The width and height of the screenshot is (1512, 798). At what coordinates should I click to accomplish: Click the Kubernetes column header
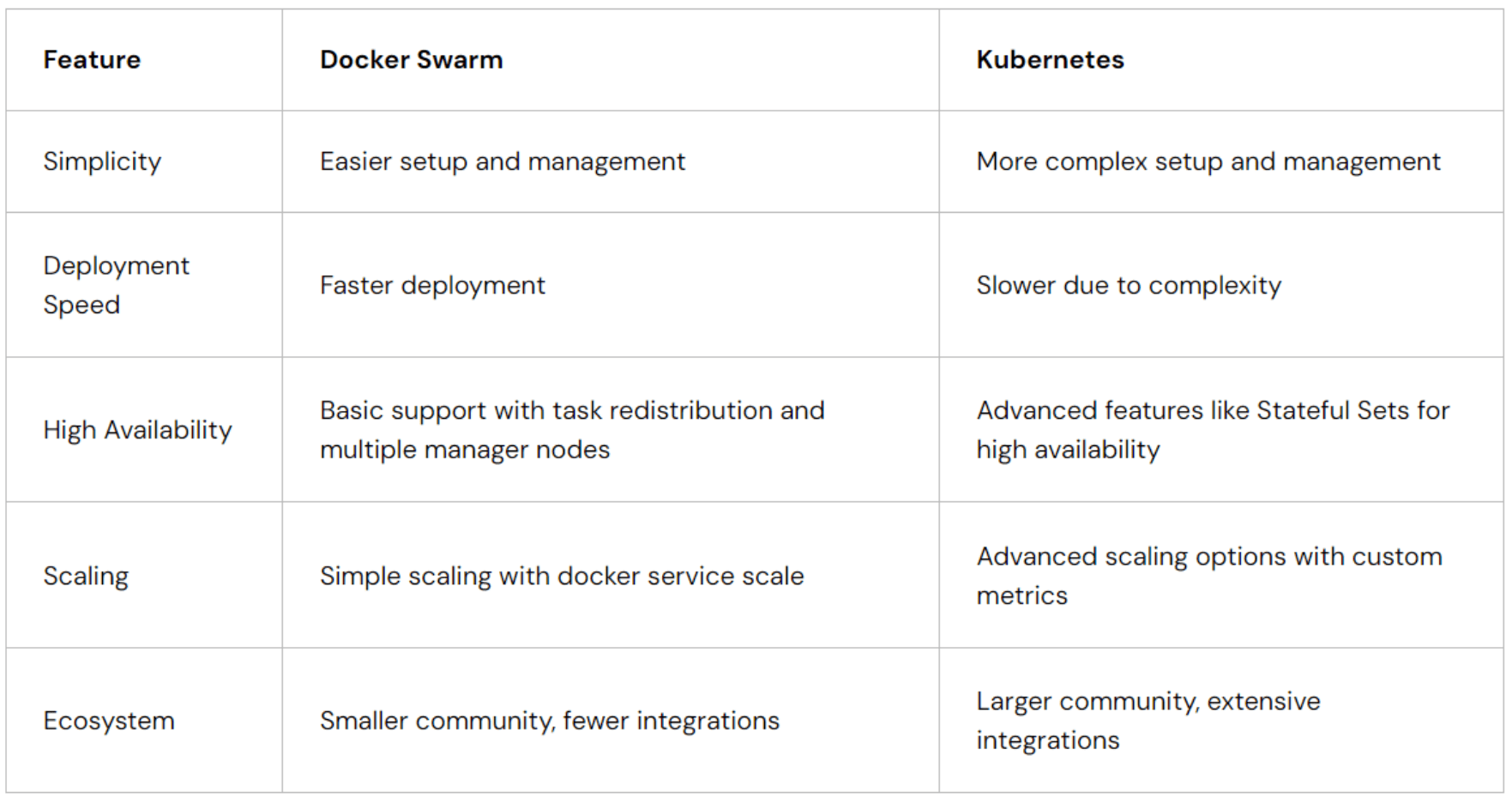click(1050, 60)
